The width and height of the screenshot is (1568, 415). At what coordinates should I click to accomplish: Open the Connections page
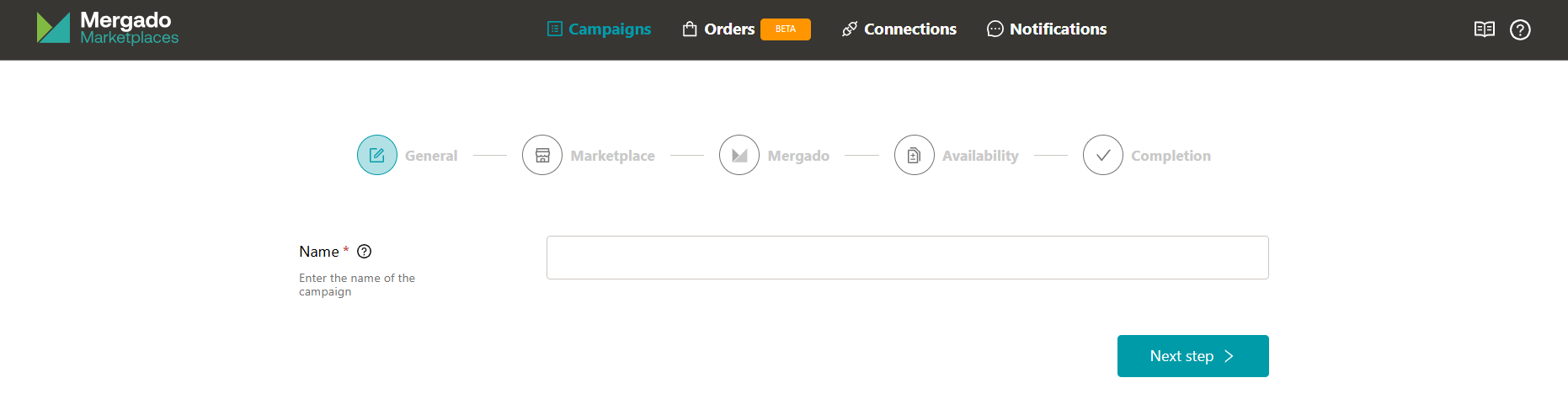tap(899, 29)
